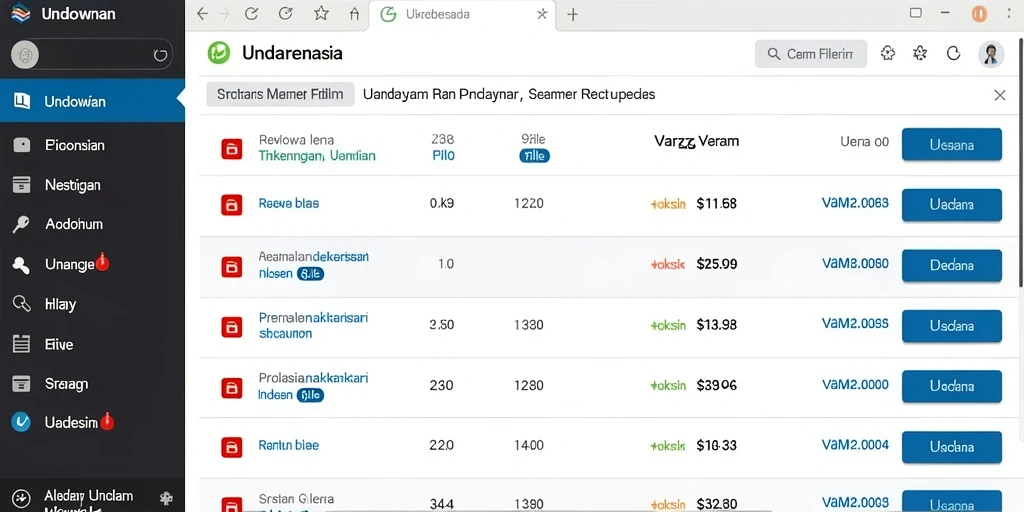The height and width of the screenshot is (512, 1024).
Task: Click the browser reload icon
Action: coord(251,14)
